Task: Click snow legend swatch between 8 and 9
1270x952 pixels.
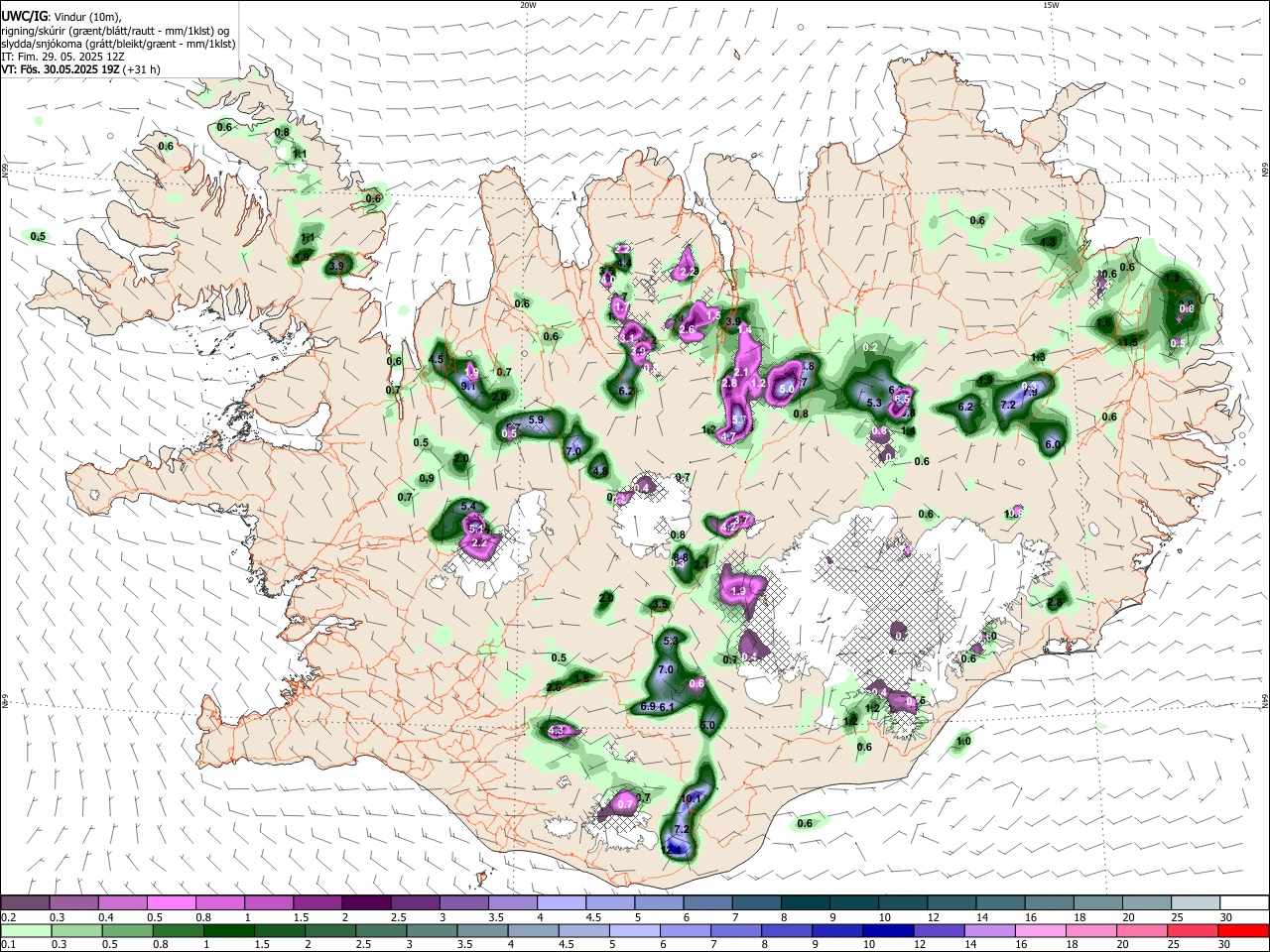Action: 804,902
